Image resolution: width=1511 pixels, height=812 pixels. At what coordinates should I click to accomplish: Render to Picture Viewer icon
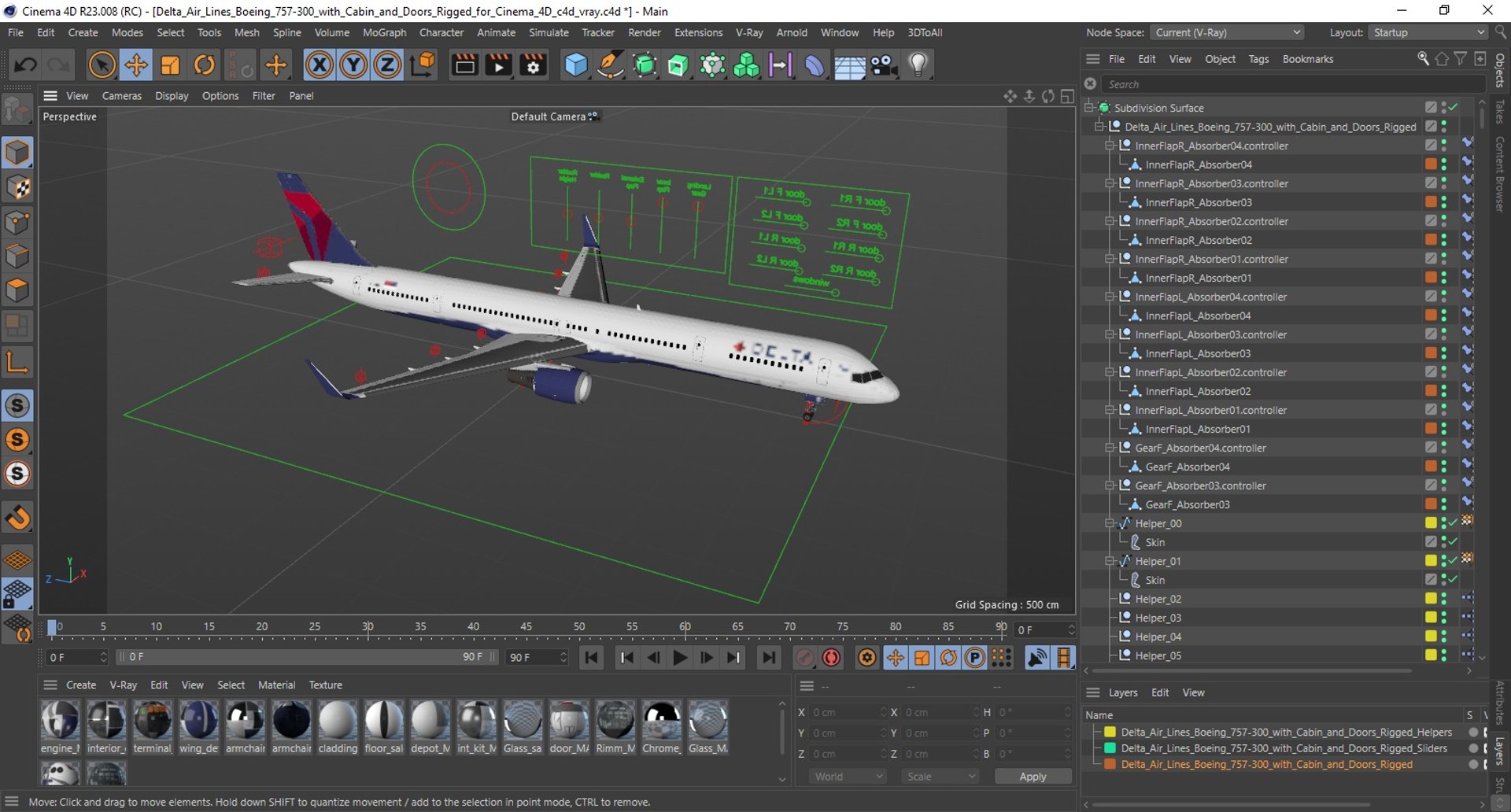coord(499,65)
